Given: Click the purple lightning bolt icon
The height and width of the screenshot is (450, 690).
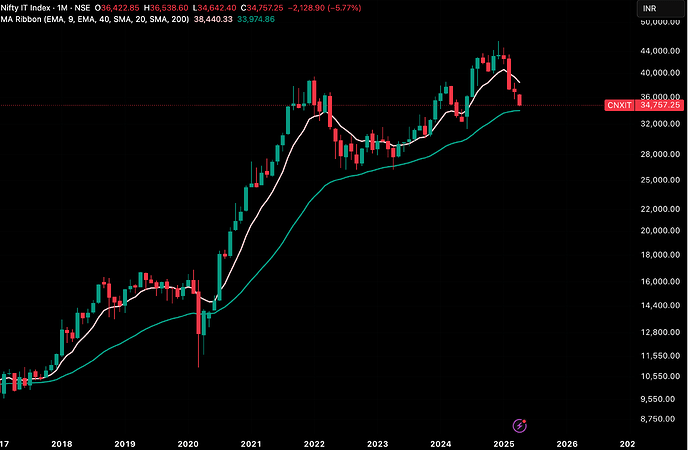Looking at the screenshot, I should tap(520, 425).
